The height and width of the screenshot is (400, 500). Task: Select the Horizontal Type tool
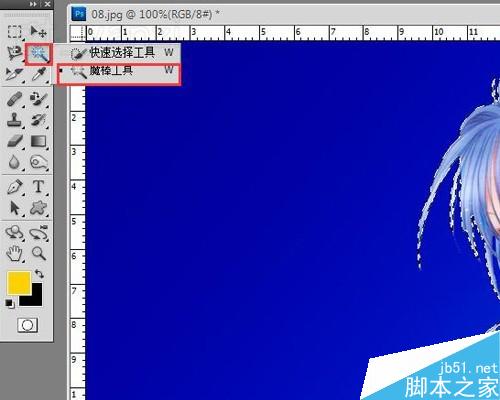[x=39, y=186]
